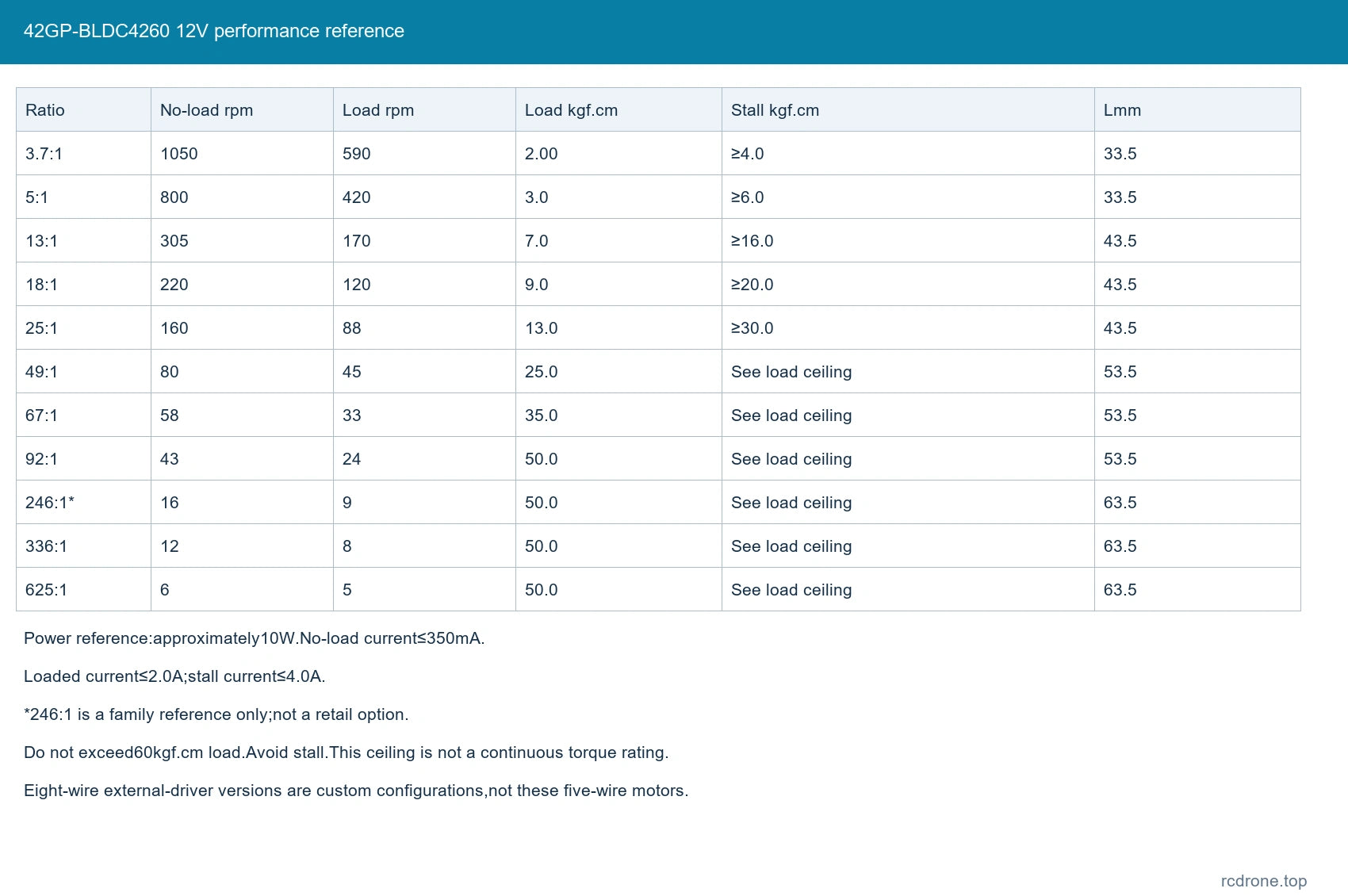The width and height of the screenshot is (1348, 896).
Task: Click the Ratio column header
Action: click(83, 109)
